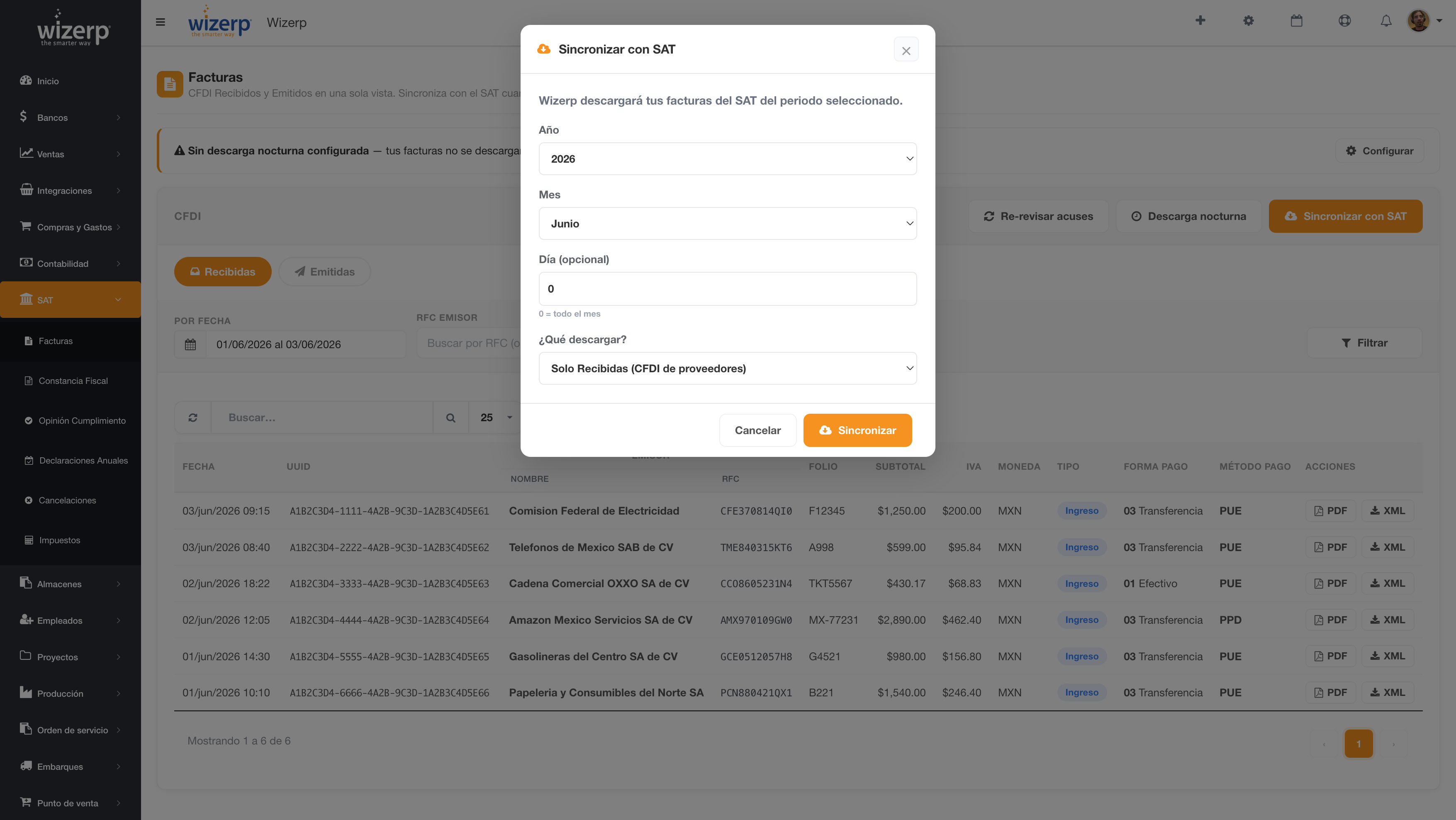Click the refresh icon beside search
Image resolution: width=1456 pixels, height=820 pixels.
point(193,417)
